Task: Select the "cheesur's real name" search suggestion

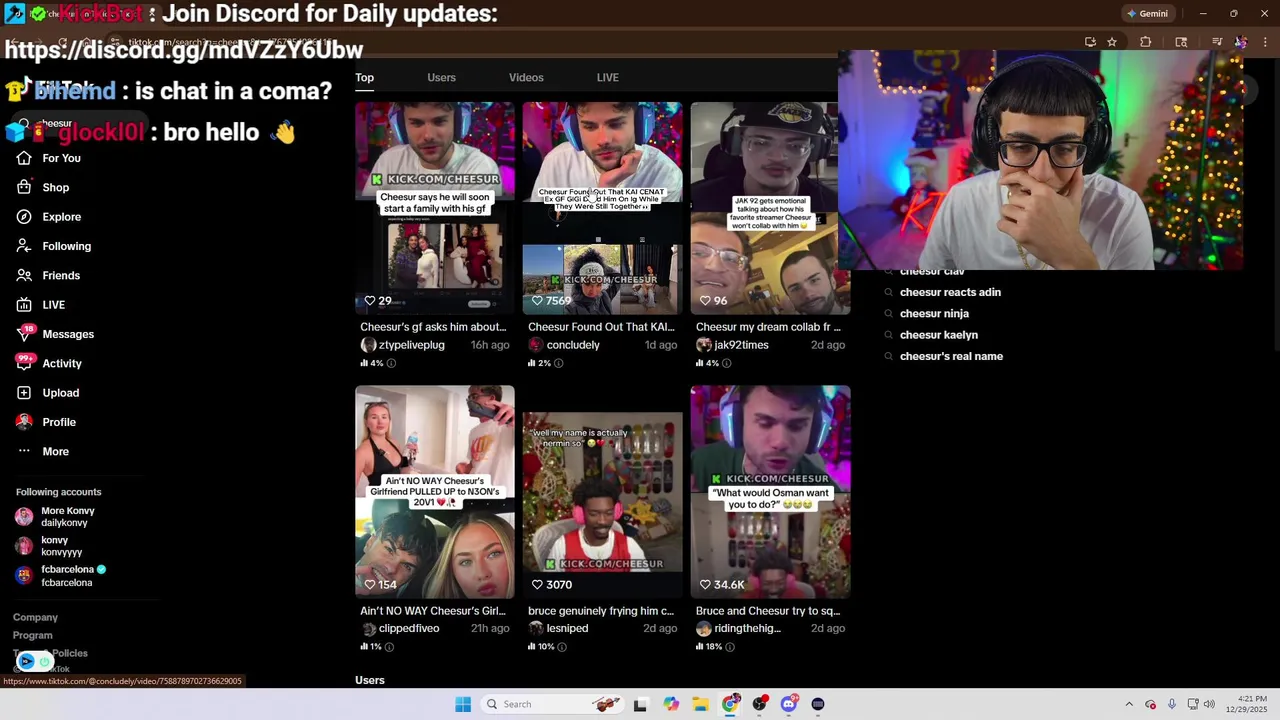Action: click(x=951, y=356)
